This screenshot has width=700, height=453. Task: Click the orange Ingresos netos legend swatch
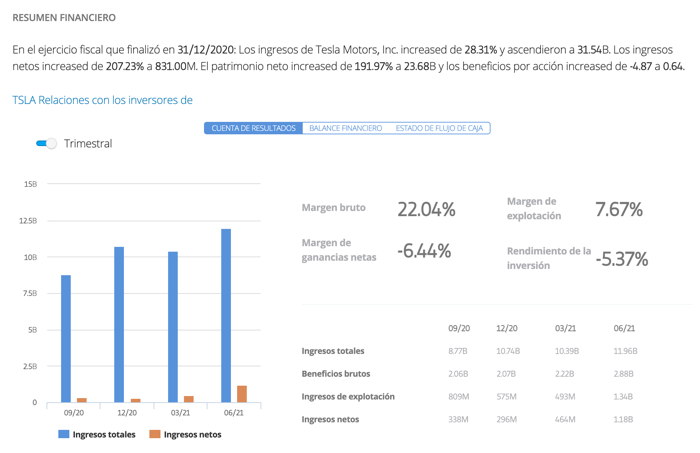[x=154, y=434]
